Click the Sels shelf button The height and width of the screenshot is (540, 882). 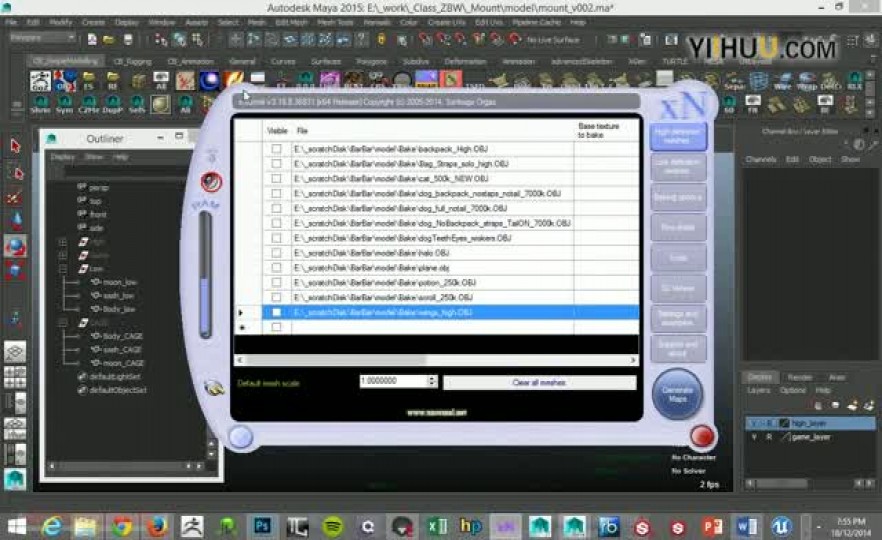tap(137, 105)
